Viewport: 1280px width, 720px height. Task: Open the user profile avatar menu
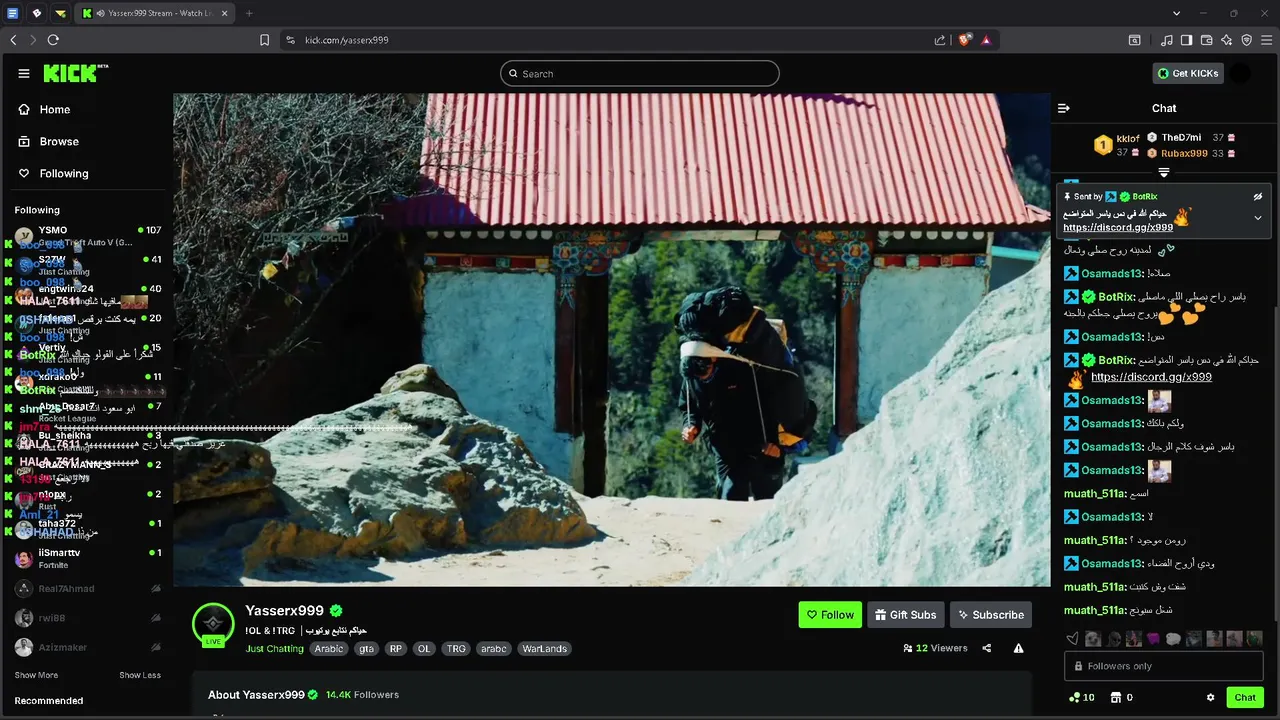coord(1240,73)
